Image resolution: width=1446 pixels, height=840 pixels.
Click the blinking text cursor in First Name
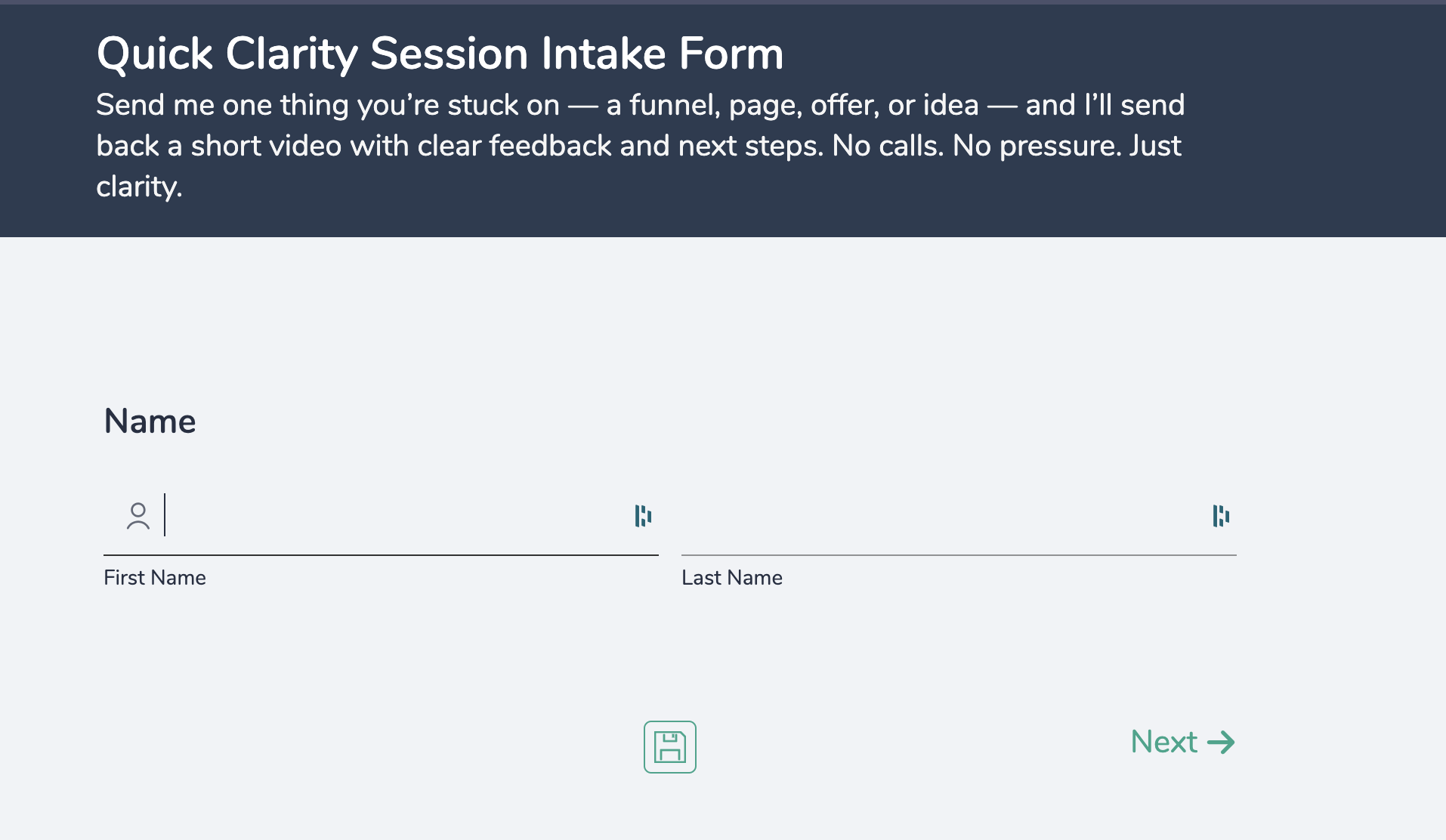pyautogui.click(x=165, y=515)
